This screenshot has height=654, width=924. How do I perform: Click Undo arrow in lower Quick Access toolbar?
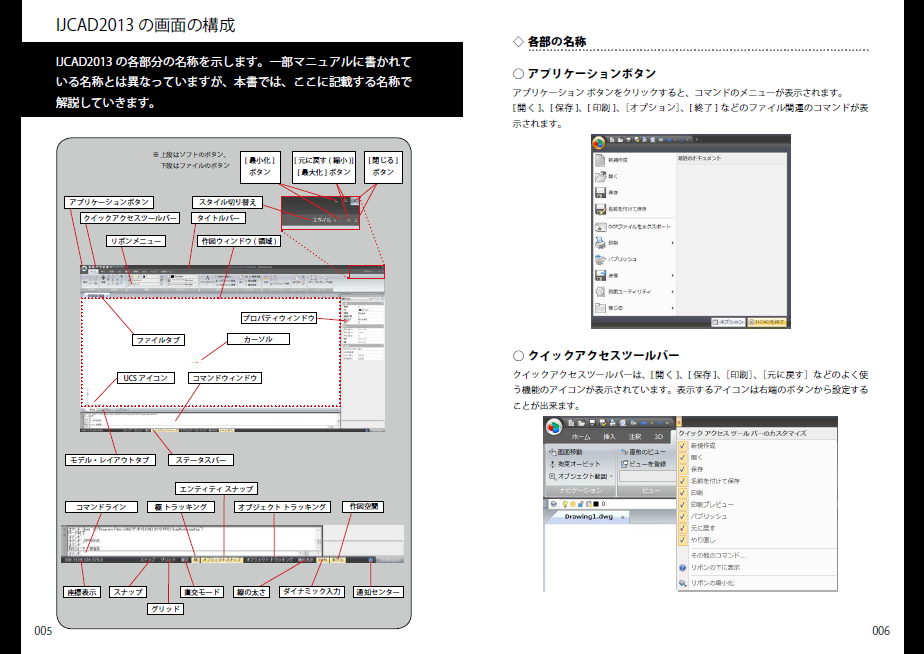click(x=644, y=422)
